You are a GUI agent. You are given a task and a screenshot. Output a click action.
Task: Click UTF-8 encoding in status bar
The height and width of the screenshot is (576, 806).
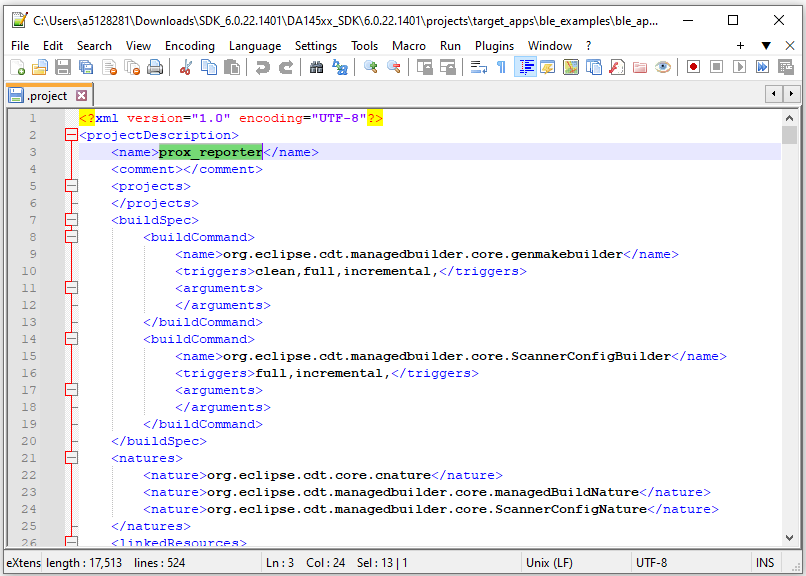(x=651, y=563)
